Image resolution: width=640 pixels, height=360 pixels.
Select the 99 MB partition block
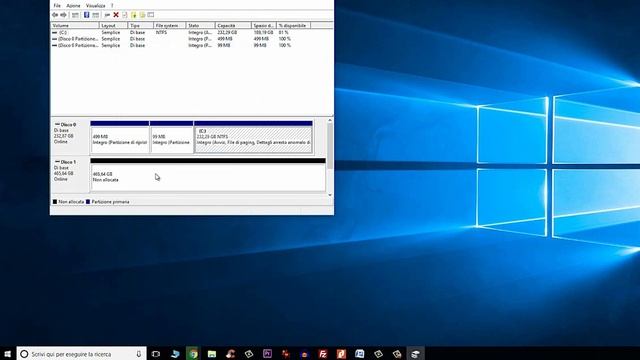(172, 138)
